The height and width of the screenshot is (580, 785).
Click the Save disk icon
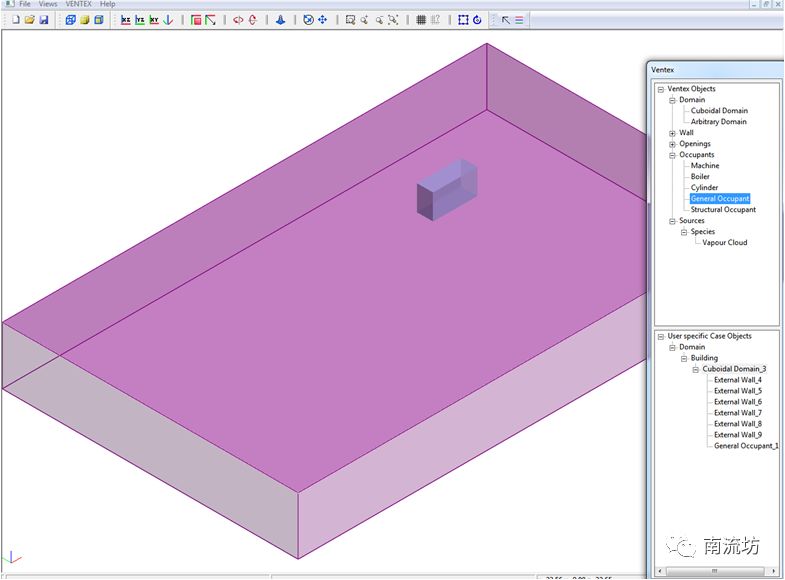click(44, 20)
